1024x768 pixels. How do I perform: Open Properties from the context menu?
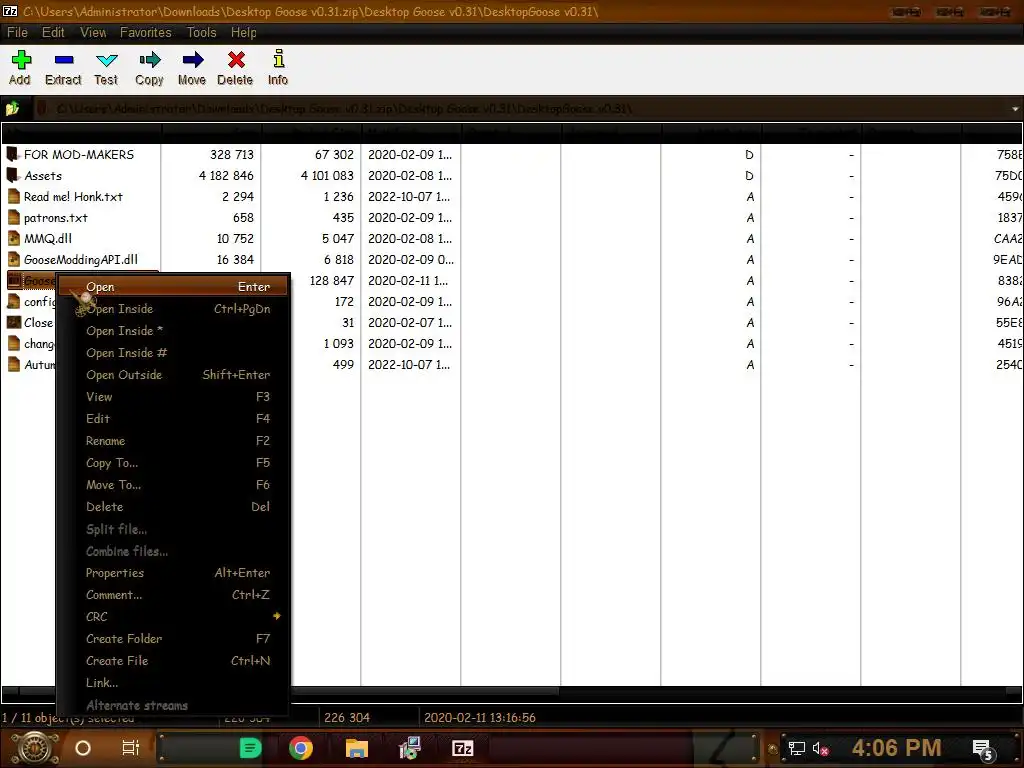click(173, 573)
